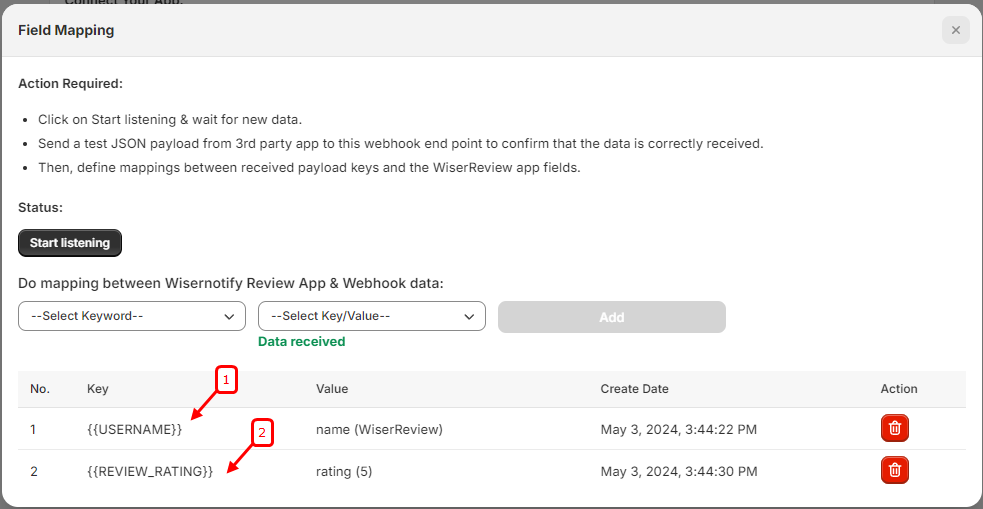Click the Action column header
The width and height of the screenshot is (983, 509).
899,389
